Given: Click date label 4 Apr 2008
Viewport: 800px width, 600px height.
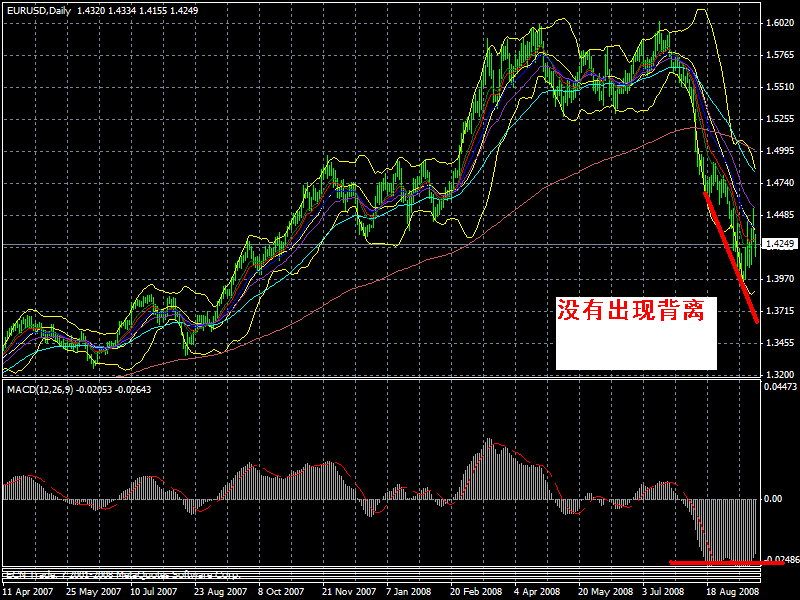Looking at the screenshot, I should click(x=537, y=592).
